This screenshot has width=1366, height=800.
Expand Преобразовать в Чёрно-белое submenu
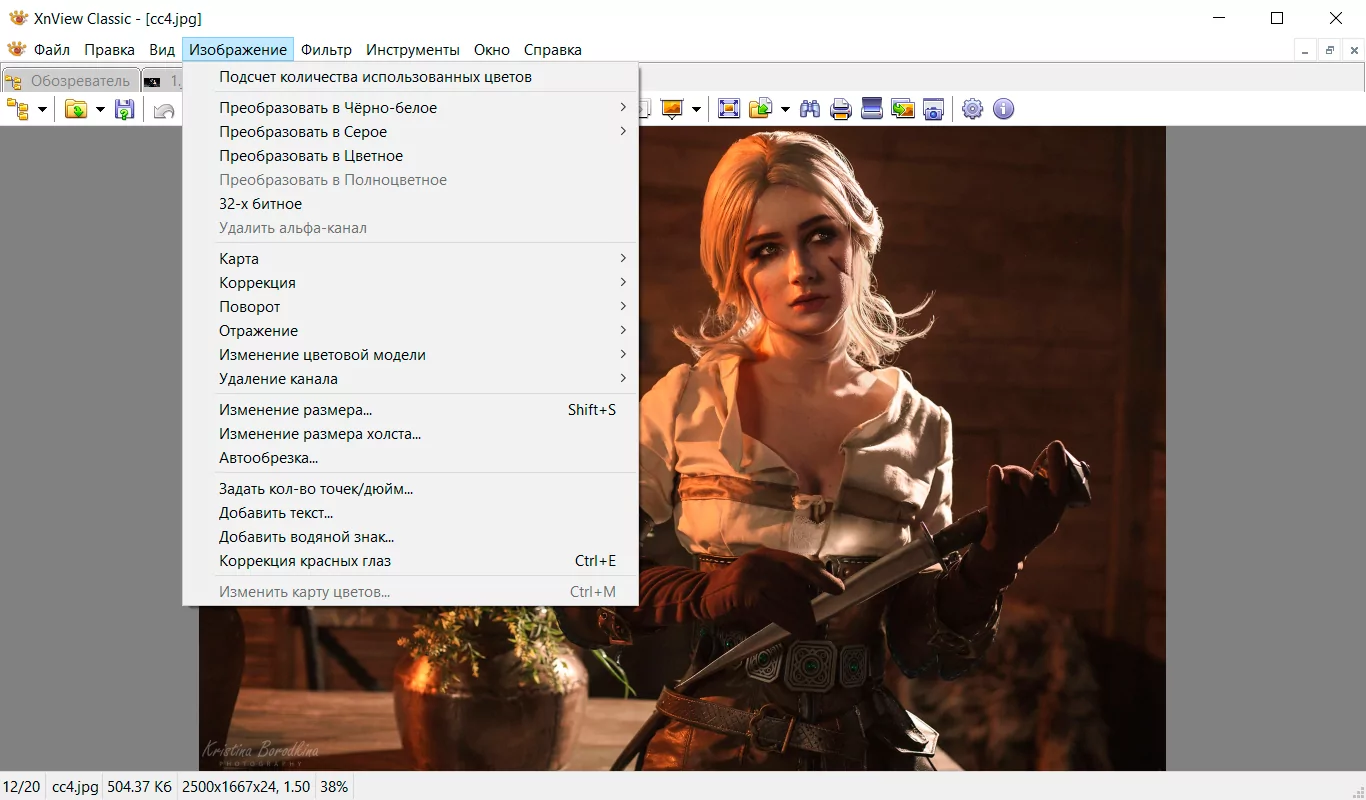(410, 108)
